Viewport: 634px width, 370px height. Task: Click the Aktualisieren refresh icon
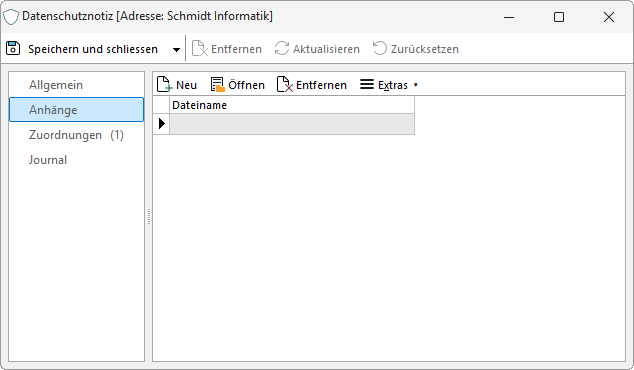(x=281, y=49)
